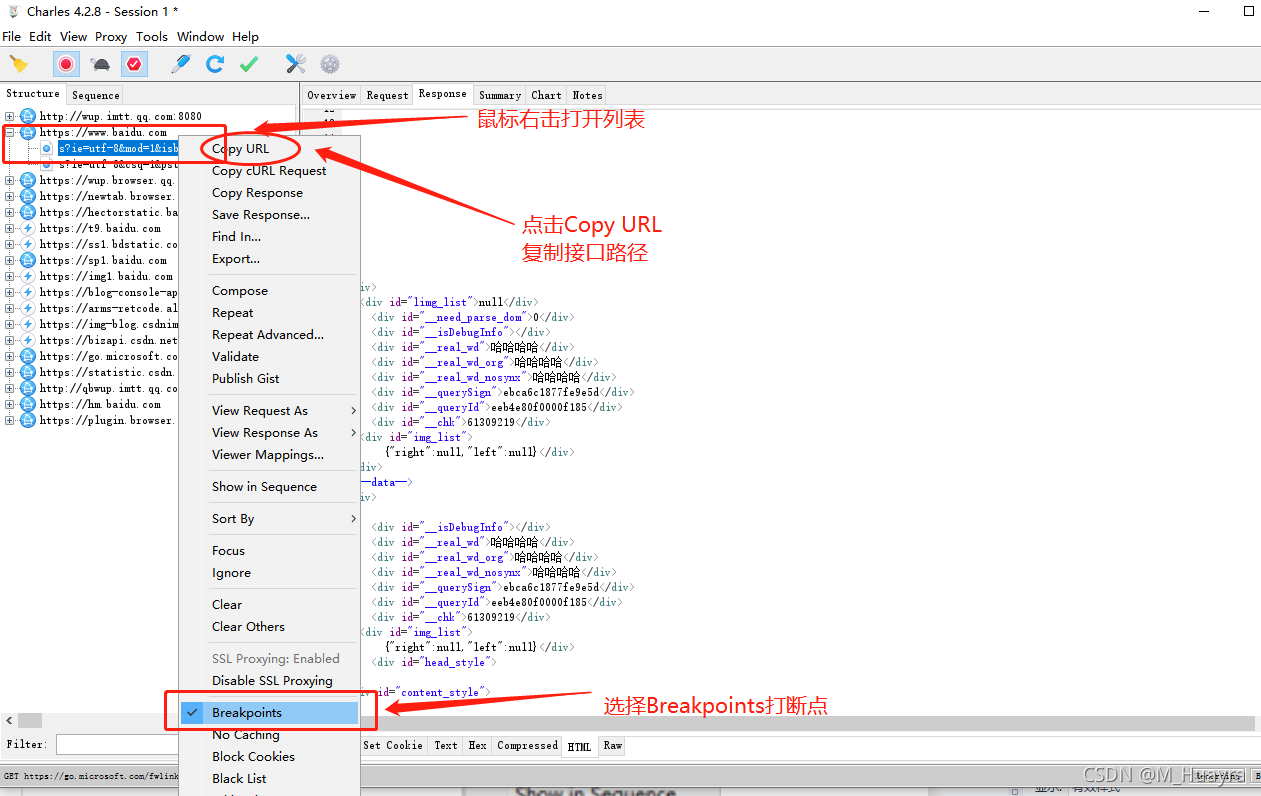Clear the session with the broom icon
The height and width of the screenshot is (796, 1261).
pos(18,64)
